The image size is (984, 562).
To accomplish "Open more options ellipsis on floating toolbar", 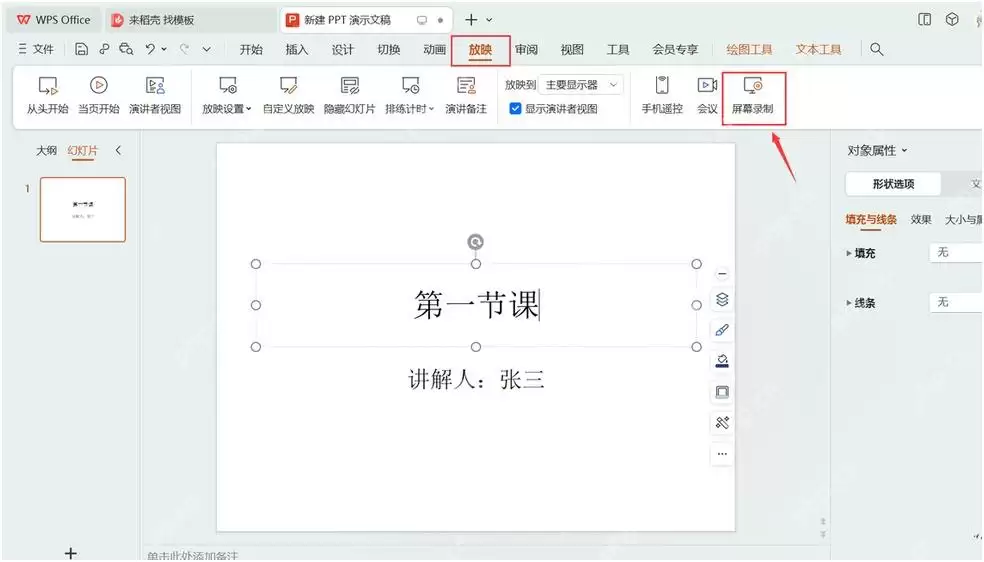I will tap(722, 453).
